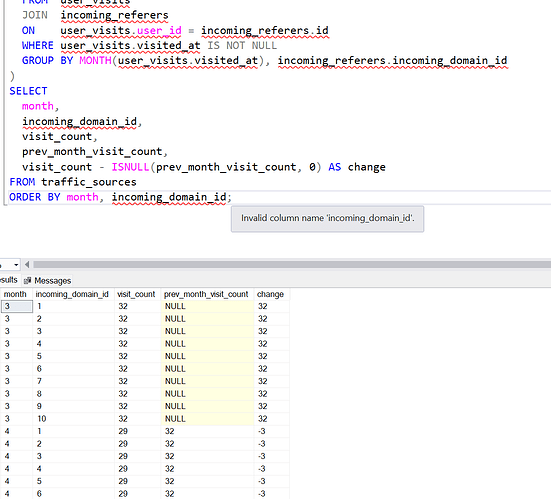Click the Messages tab icon

[x=27, y=281]
